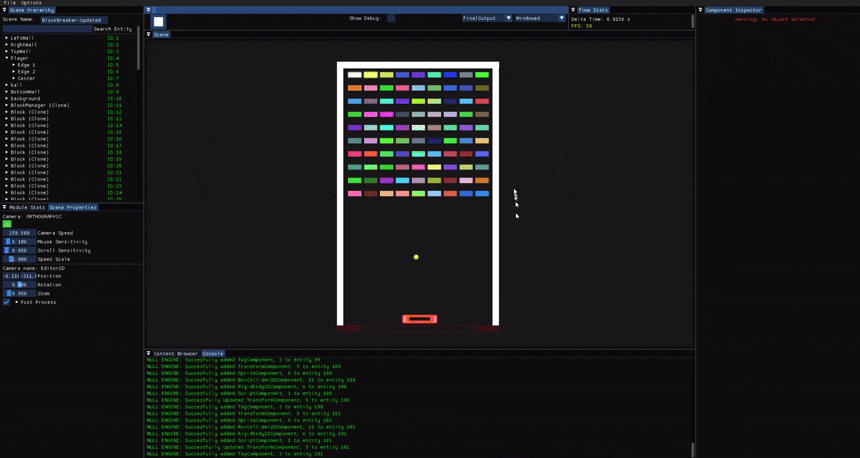This screenshot has height=458, width=860.
Task: Adjust the Scroll Sensitivity slider
Action: pyautogui.click(x=19, y=251)
